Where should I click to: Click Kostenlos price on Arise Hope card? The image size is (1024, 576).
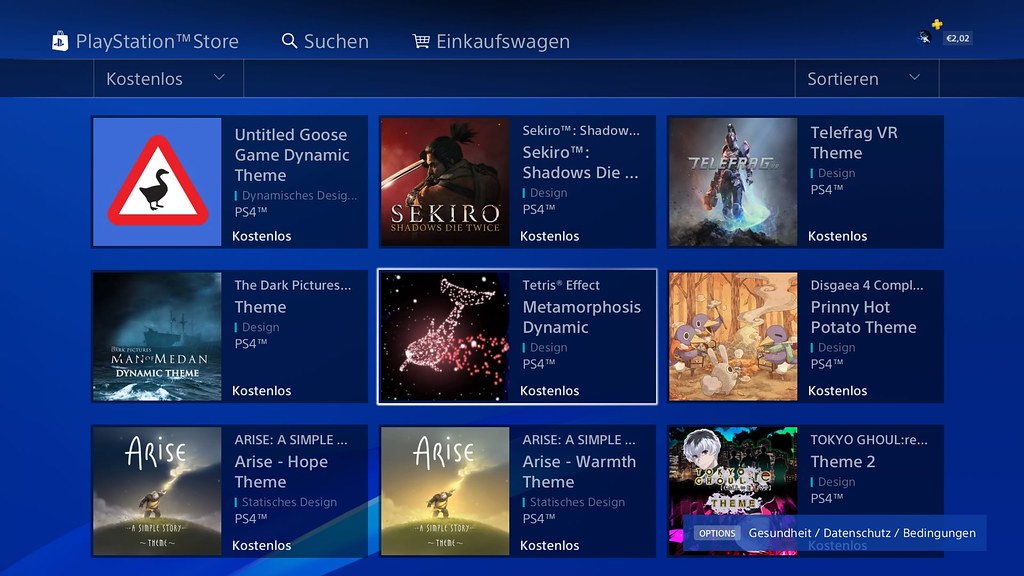click(x=261, y=545)
